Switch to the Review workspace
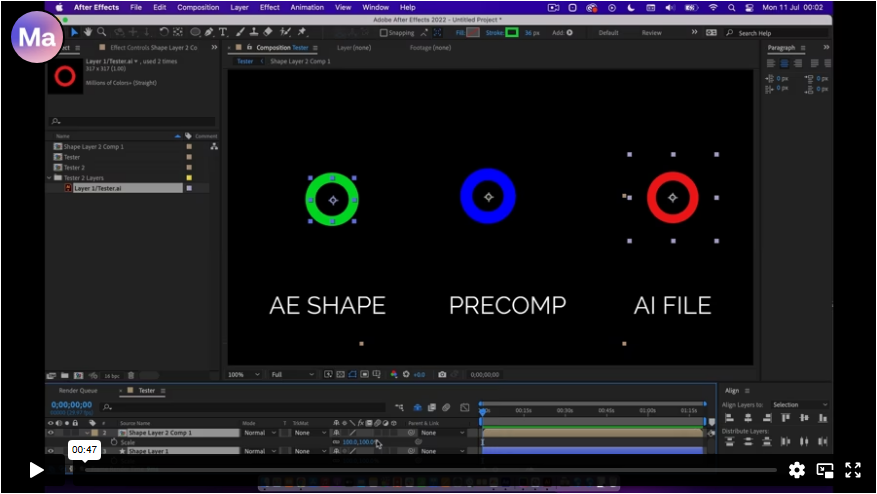877x494 pixels. coord(652,32)
